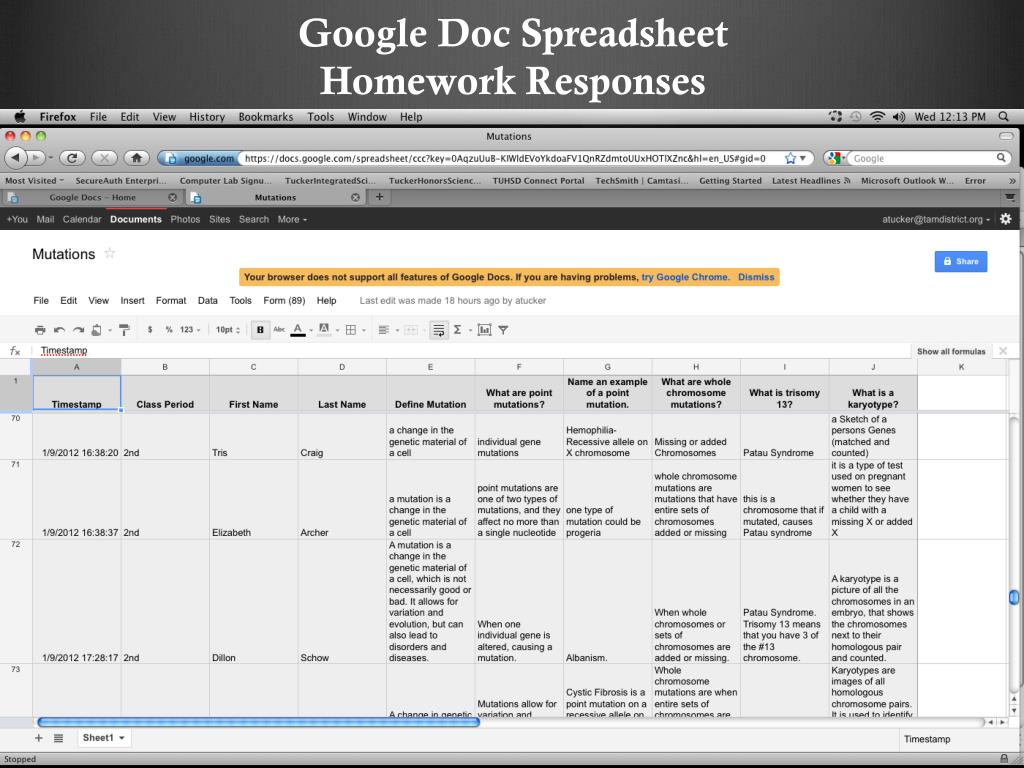Toggle wrap text

pos(439,330)
